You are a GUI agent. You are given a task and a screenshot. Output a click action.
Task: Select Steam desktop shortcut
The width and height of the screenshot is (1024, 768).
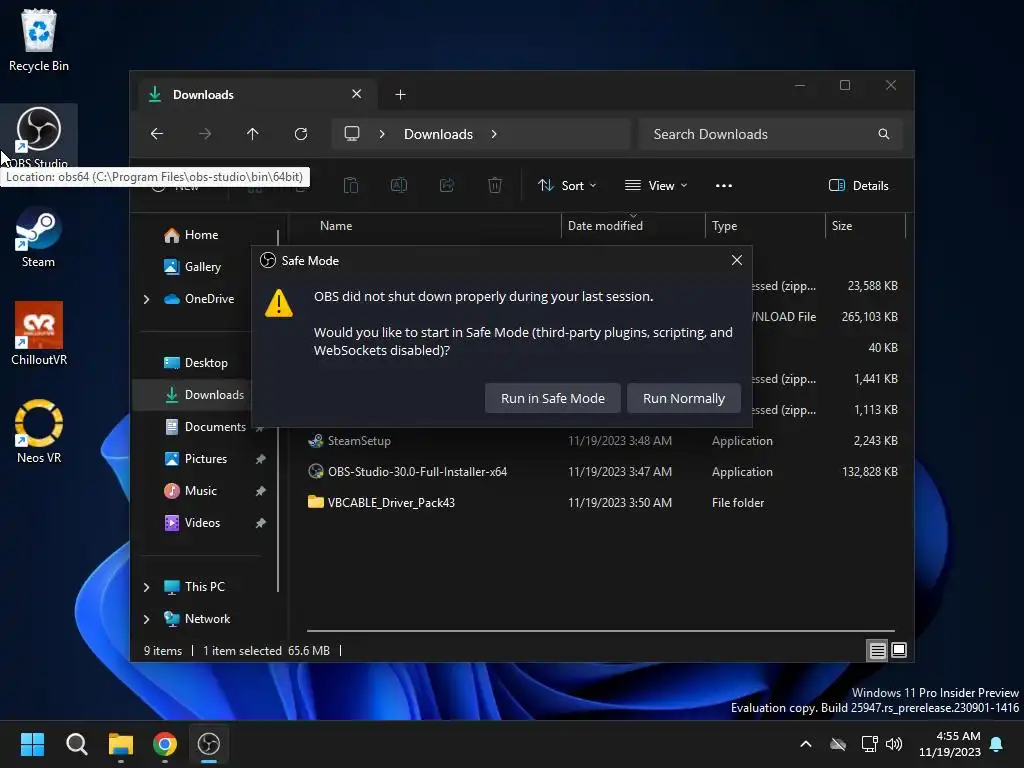tap(39, 236)
